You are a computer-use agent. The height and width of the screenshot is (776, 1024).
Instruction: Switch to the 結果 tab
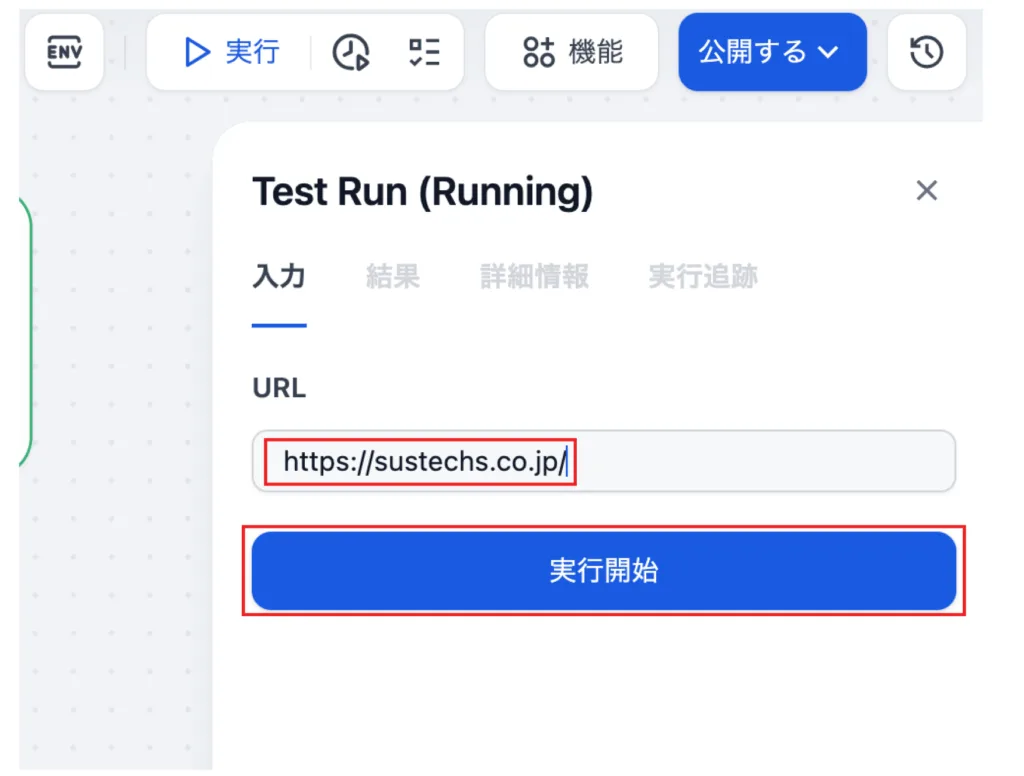coord(392,277)
